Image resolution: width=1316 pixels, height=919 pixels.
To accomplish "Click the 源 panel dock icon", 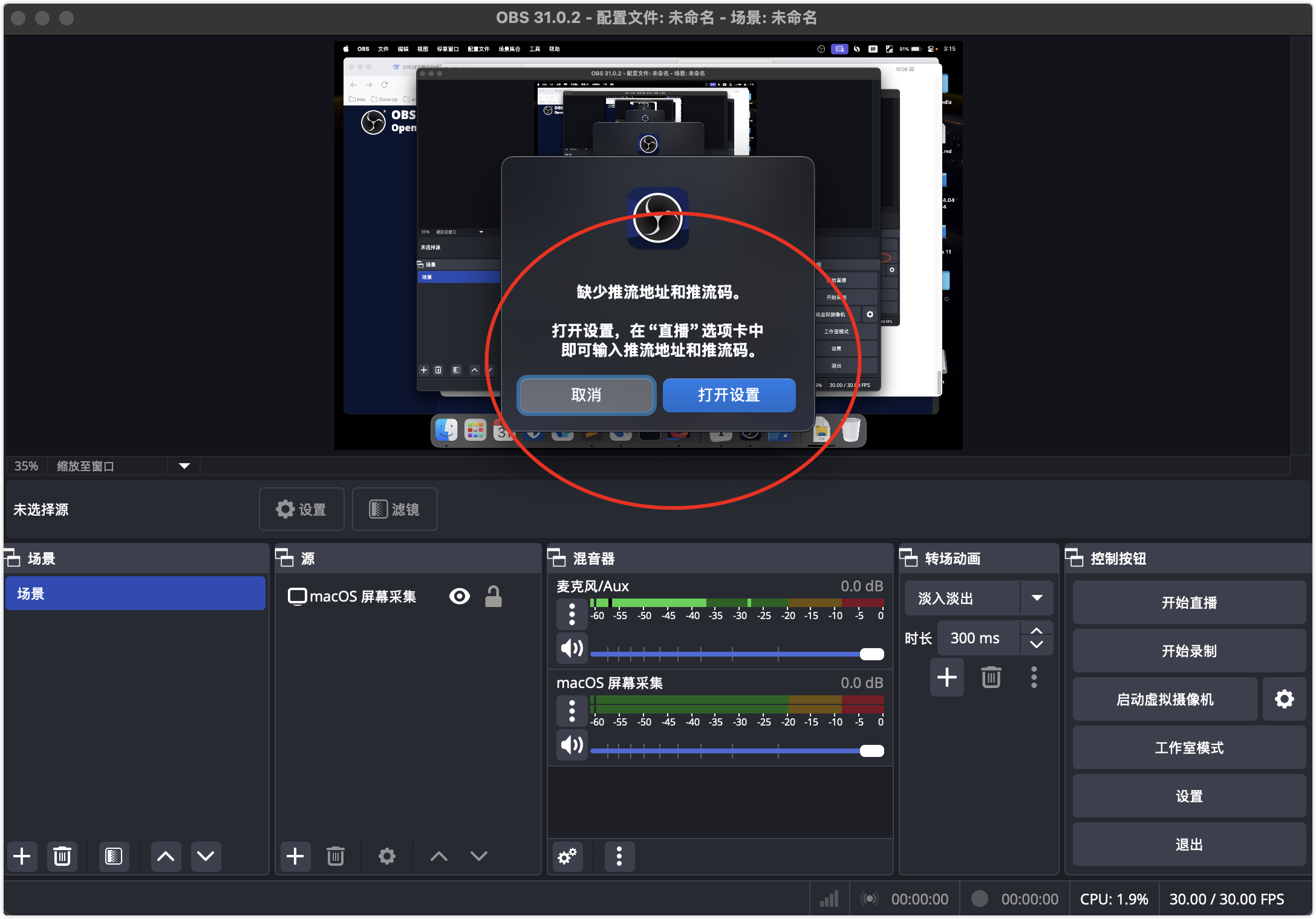I will pyautogui.click(x=285, y=558).
